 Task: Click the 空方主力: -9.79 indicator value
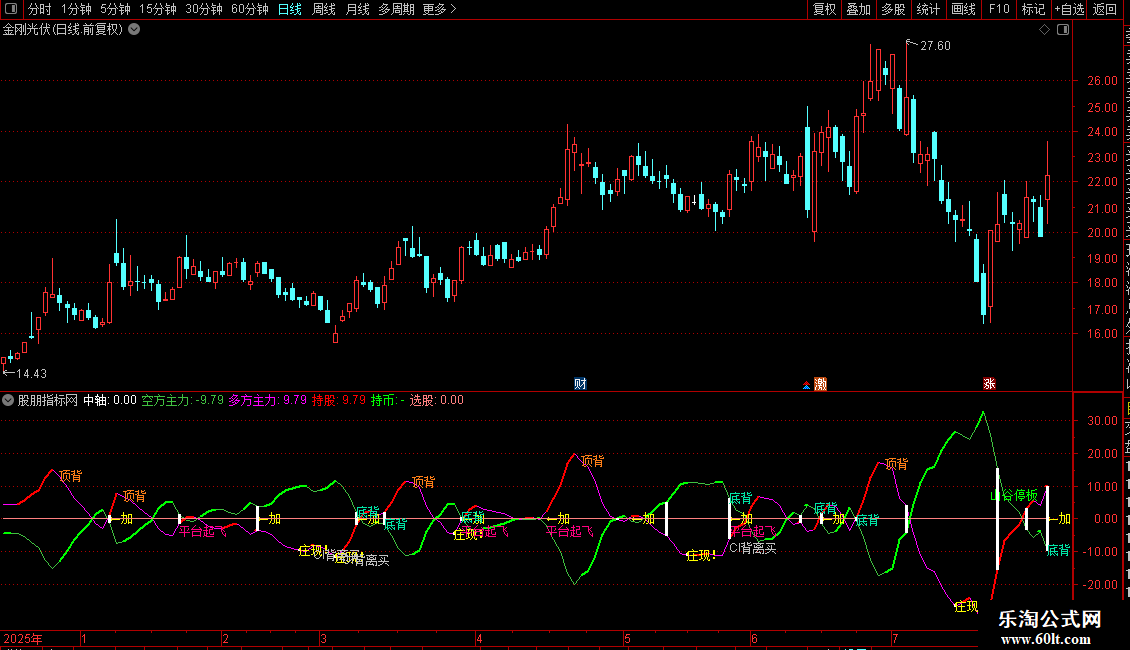click(182, 400)
